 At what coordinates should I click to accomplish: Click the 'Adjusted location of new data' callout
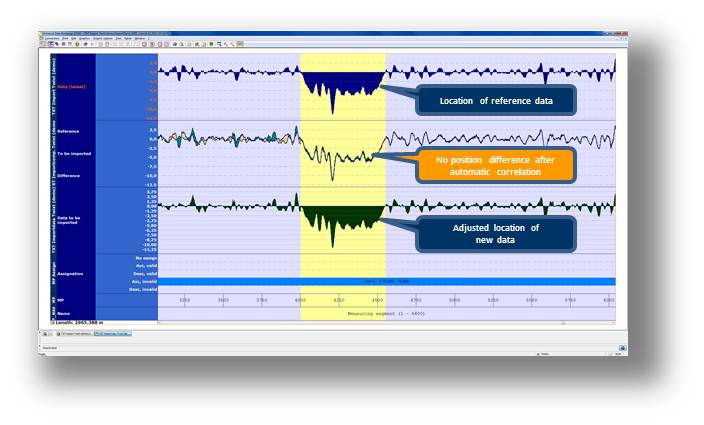pyautogui.click(x=494, y=235)
